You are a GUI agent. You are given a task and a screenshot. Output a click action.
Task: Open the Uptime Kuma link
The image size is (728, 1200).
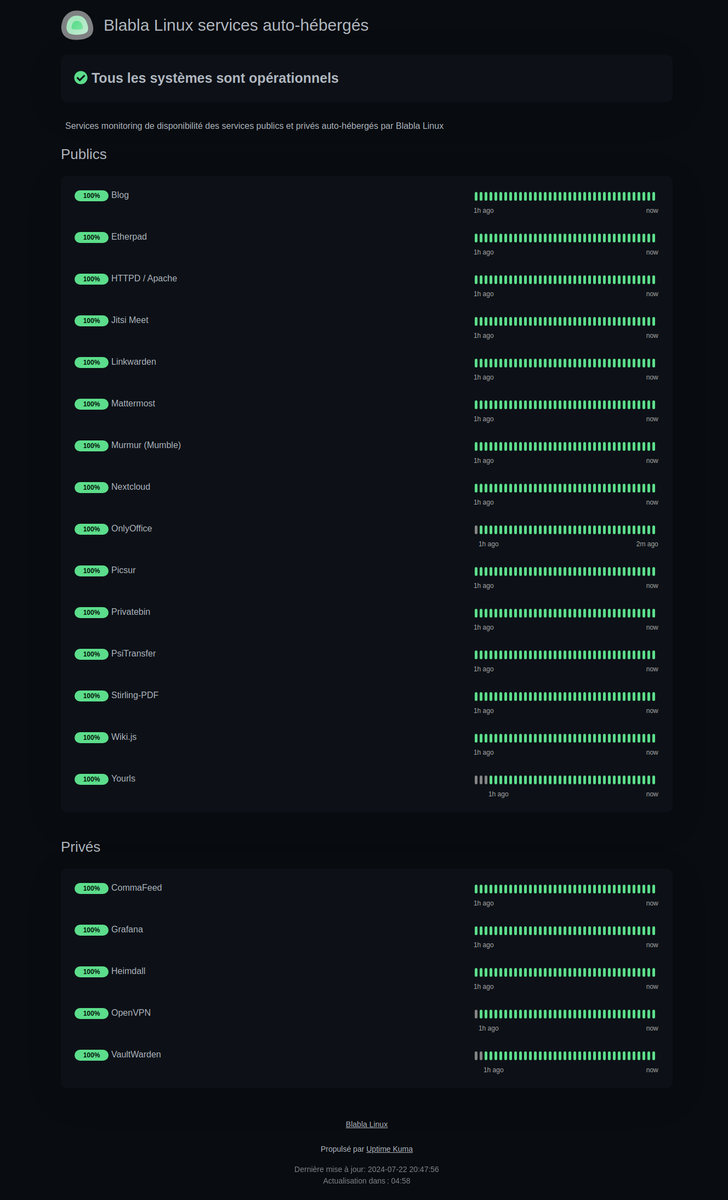point(389,1149)
